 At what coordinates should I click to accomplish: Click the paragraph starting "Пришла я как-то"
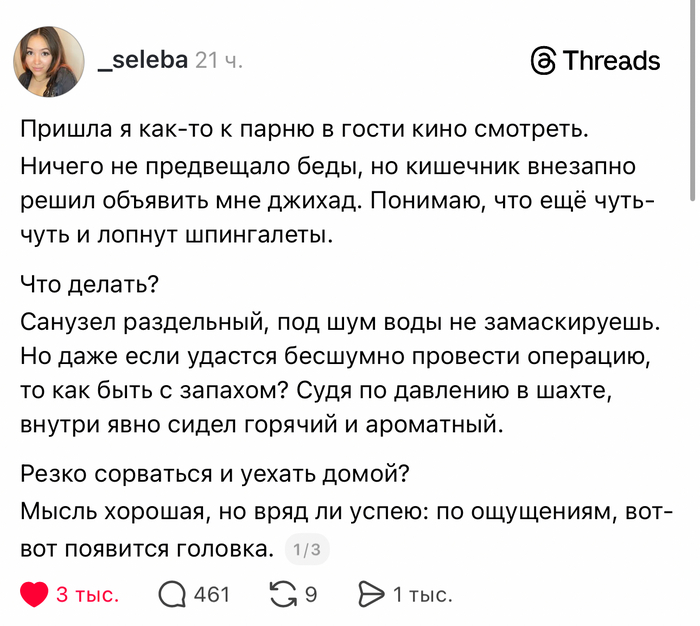pyautogui.click(x=312, y=131)
